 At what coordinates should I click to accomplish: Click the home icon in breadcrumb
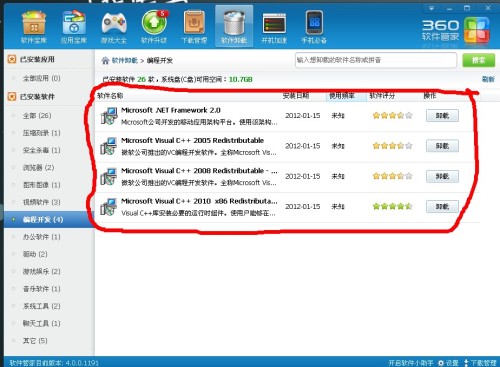105,60
